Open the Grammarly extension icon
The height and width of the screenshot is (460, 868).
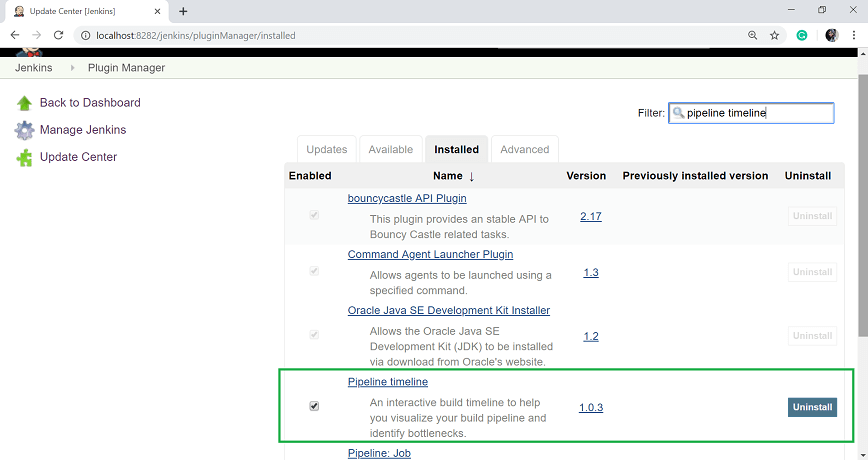(x=801, y=35)
